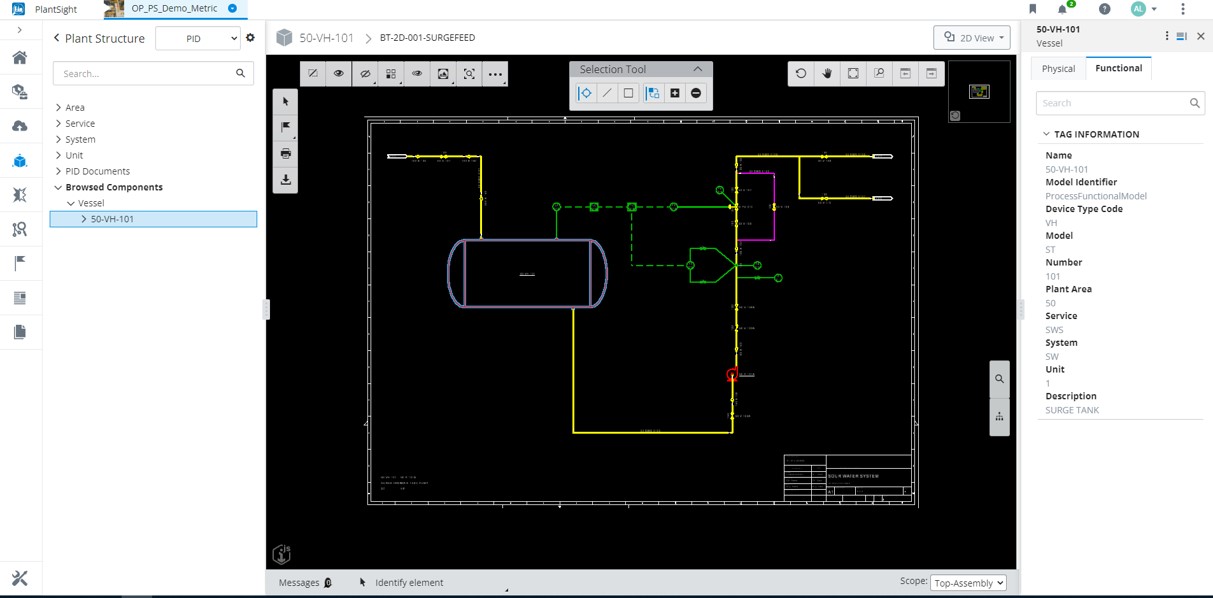Enable the subtract mode in Selection Tool panel
Image resolution: width=1213 pixels, height=598 pixels.
(x=695, y=93)
